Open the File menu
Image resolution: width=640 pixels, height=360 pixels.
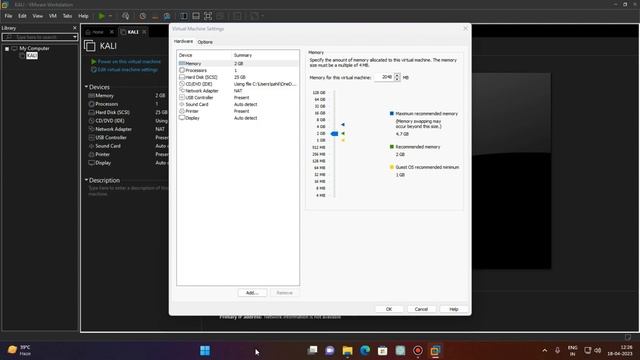point(8,16)
